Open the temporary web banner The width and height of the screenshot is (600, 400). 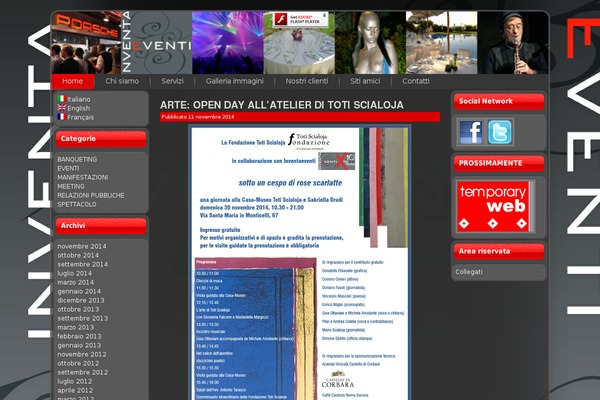tap(493, 207)
